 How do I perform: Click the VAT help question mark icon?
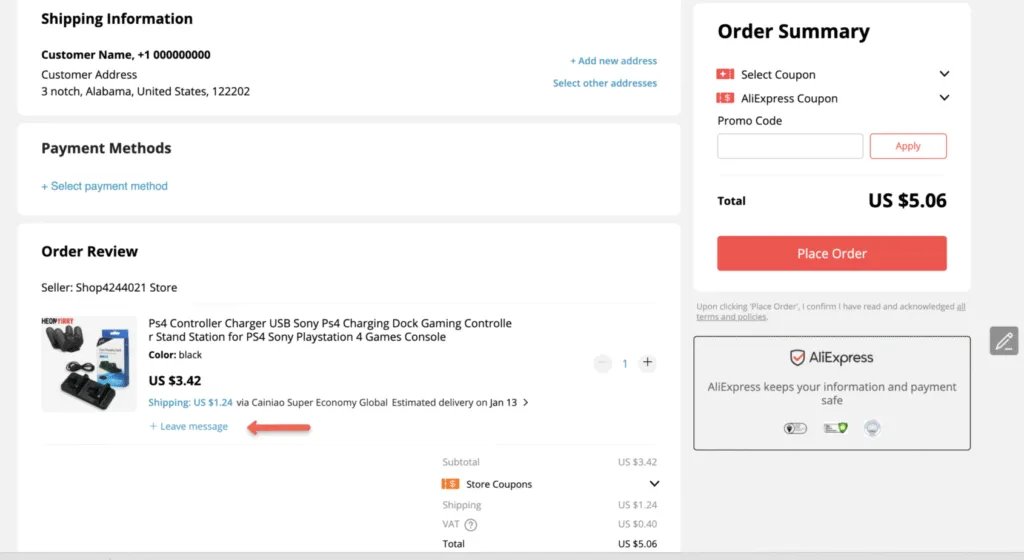pos(471,525)
